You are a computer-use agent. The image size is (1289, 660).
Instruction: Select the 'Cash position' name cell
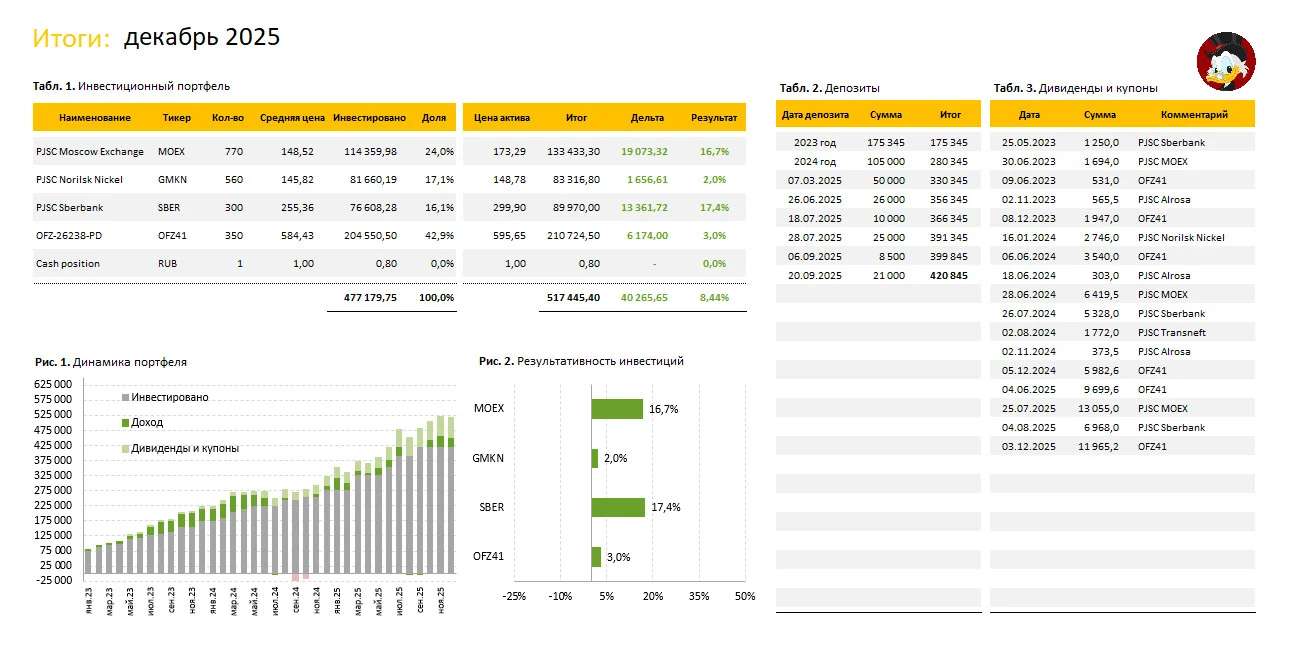point(66,264)
